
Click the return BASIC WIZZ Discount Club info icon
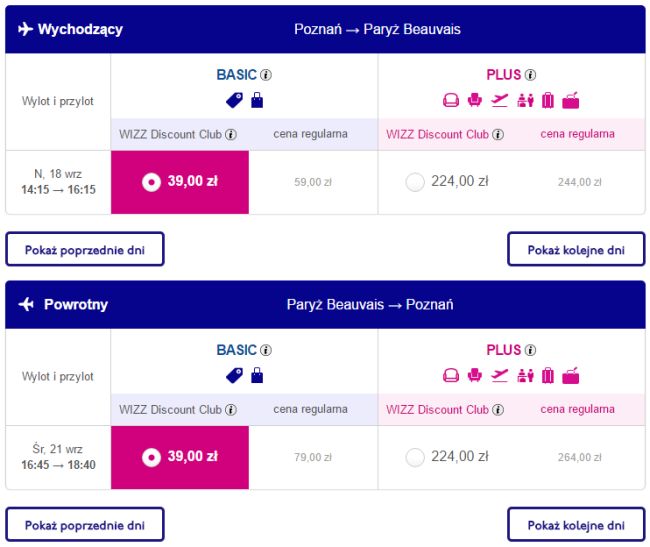(231, 410)
